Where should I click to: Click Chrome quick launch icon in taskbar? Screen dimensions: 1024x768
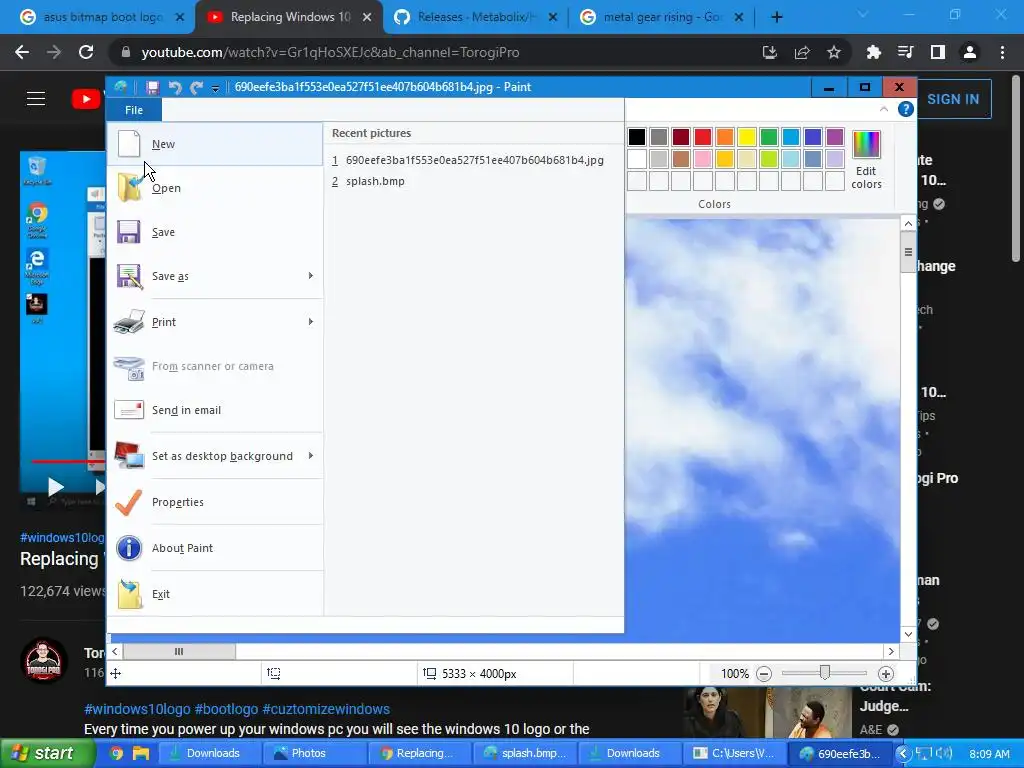116,753
